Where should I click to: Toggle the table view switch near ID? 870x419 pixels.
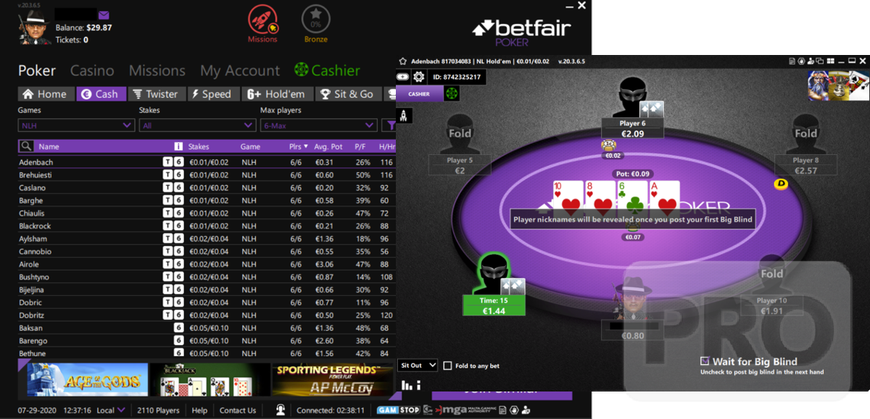(x=402, y=77)
